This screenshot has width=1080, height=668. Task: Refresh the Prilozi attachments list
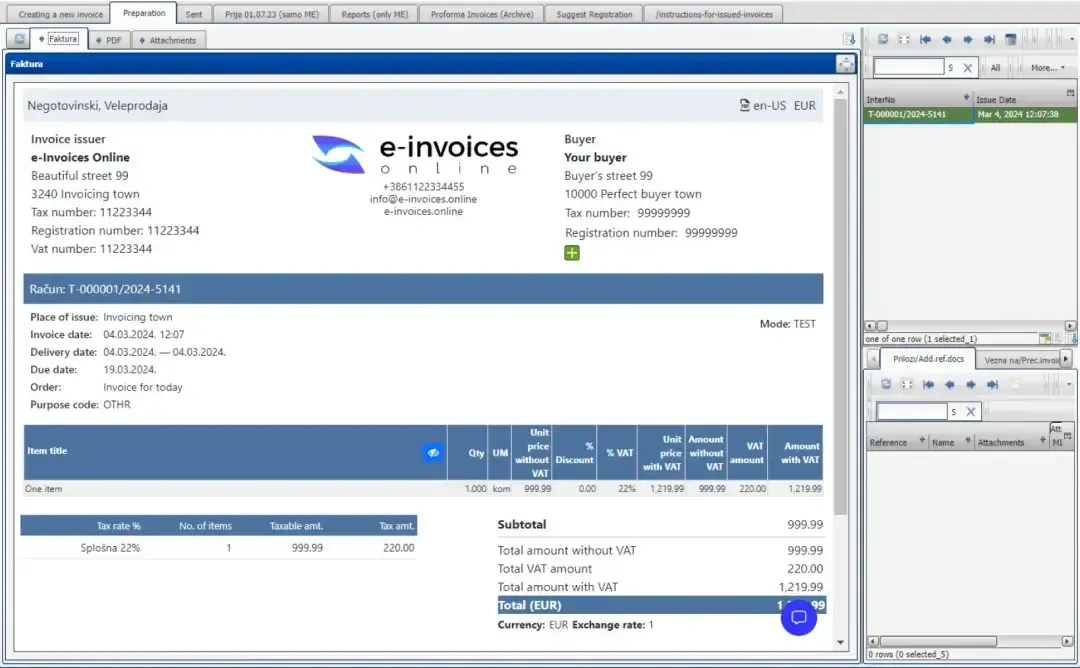coord(887,384)
